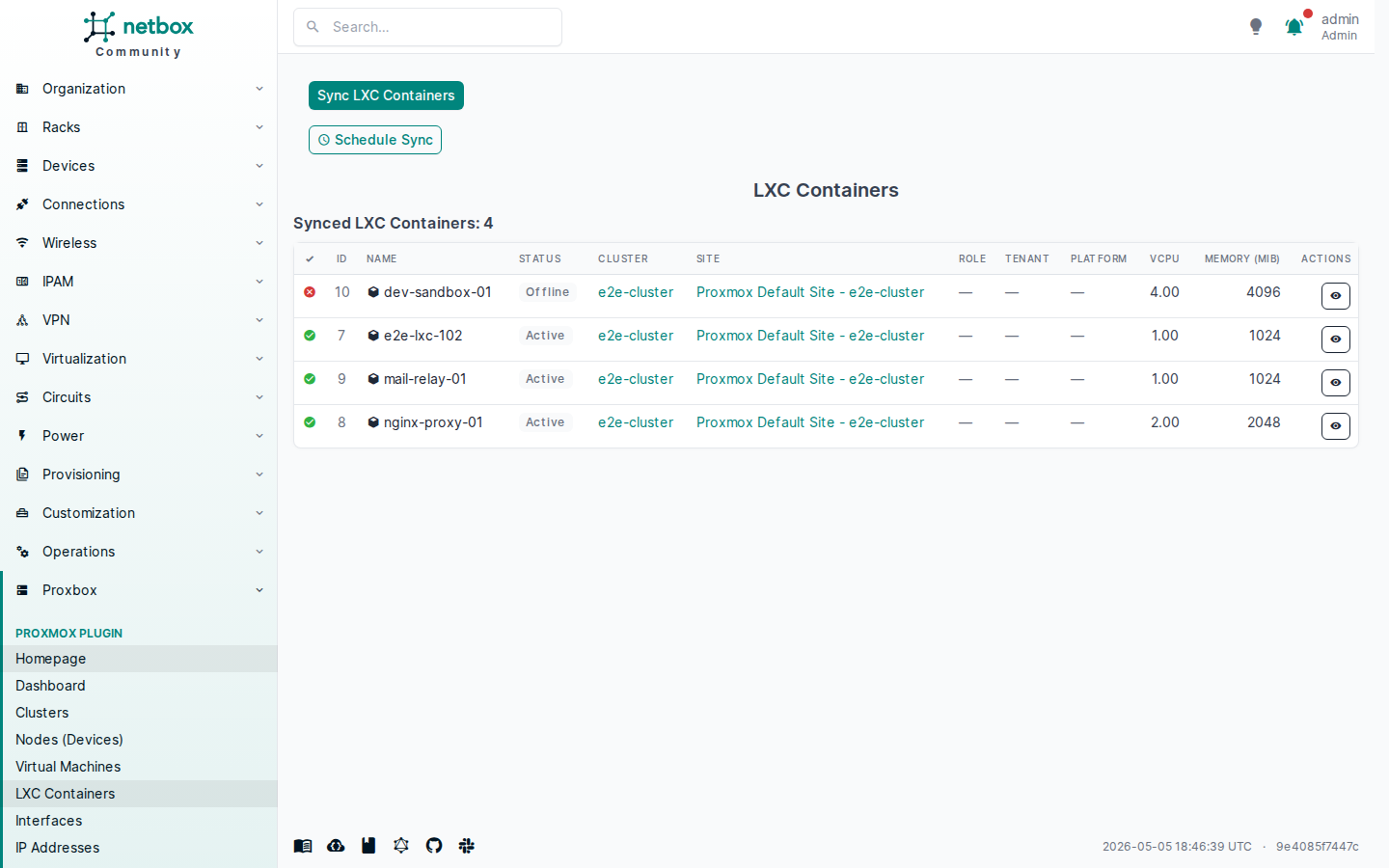Image resolution: width=1389 pixels, height=868 pixels.
Task: Open the Nodes (Devices) menu item
Action: (139, 740)
